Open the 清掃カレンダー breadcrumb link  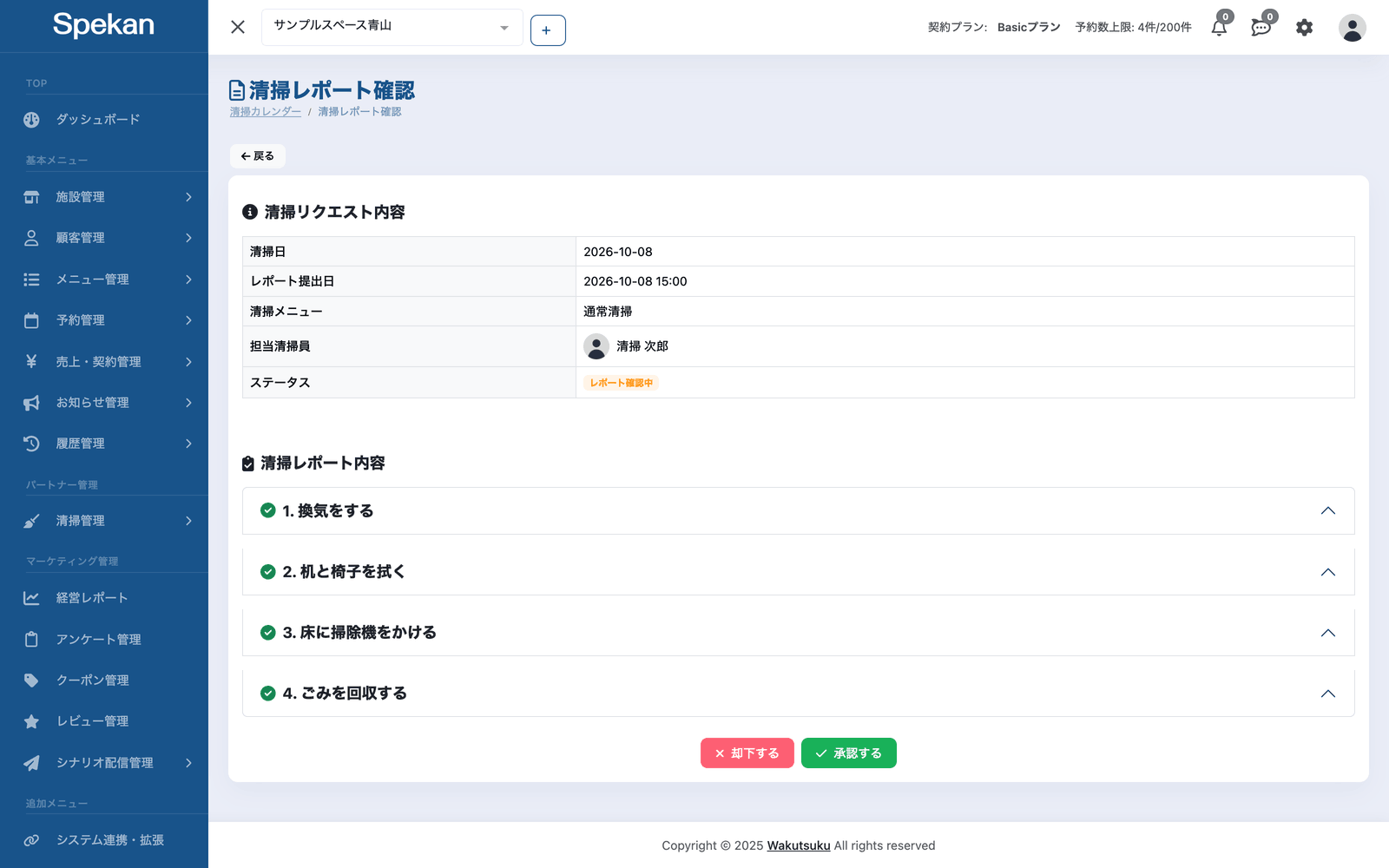(266, 112)
